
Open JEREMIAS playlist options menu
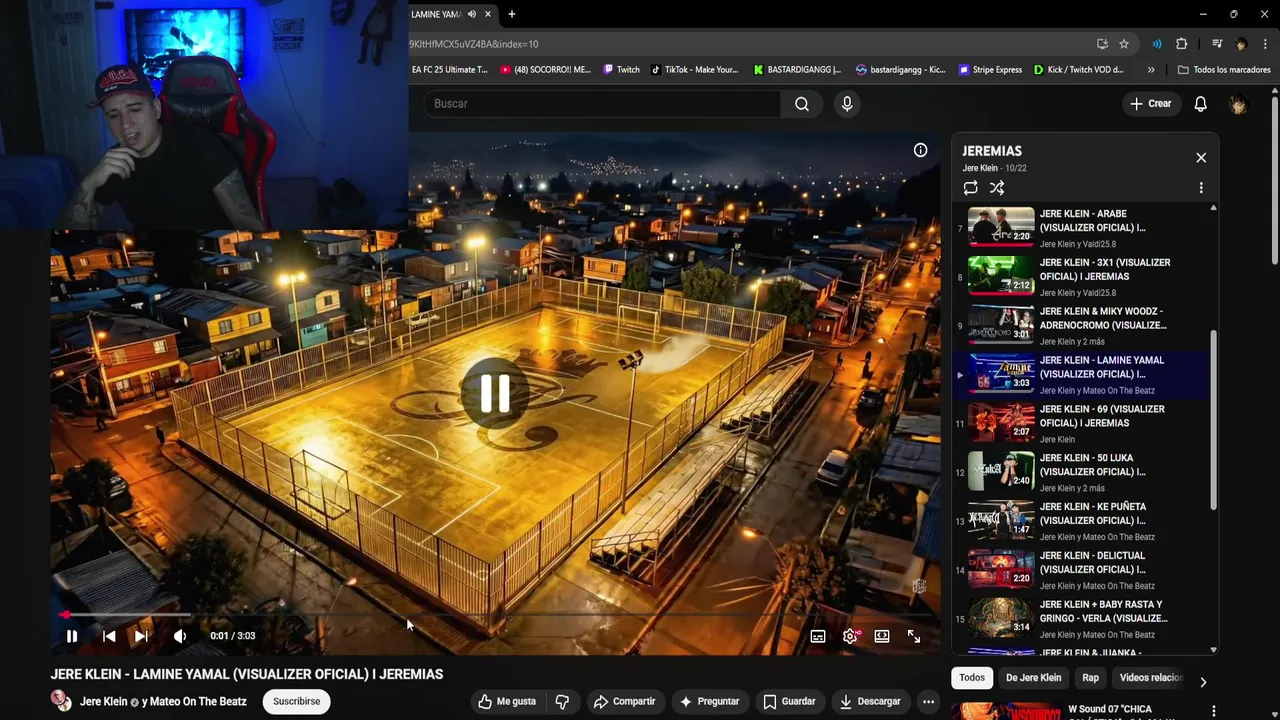[x=1201, y=188]
